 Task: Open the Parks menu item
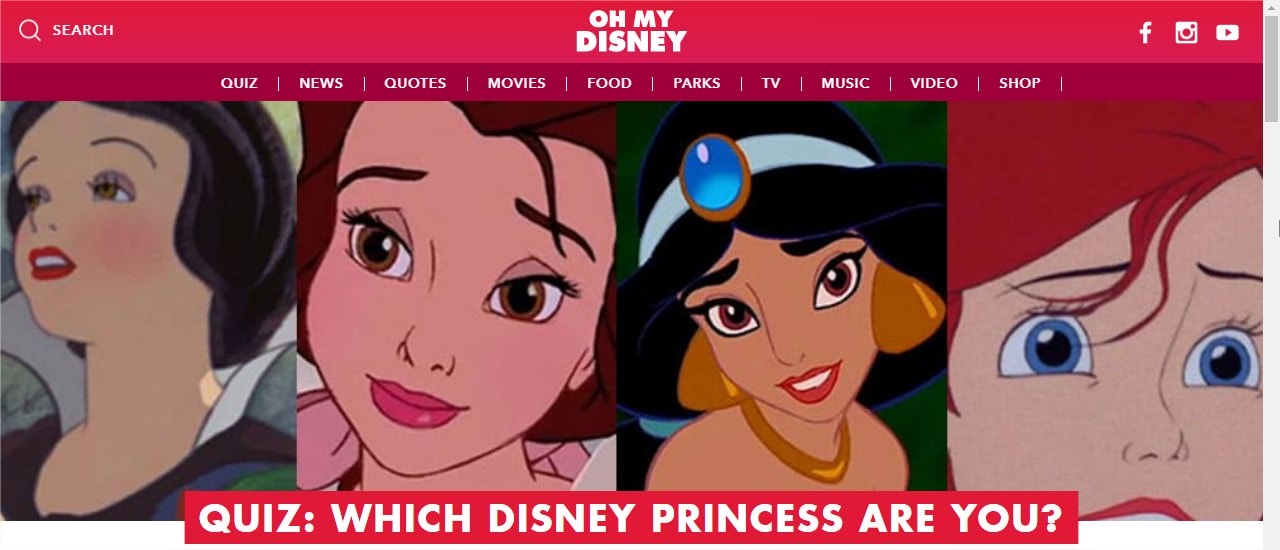click(x=696, y=83)
